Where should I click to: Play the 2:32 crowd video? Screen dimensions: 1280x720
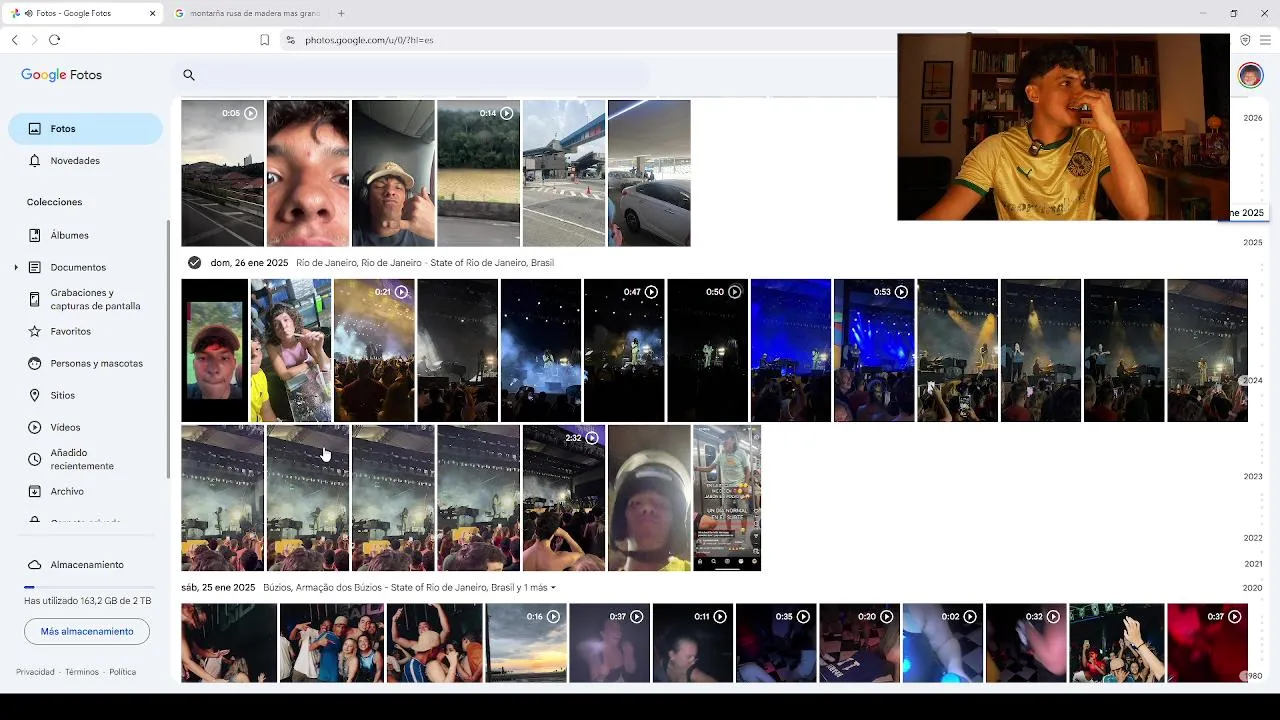pyautogui.click(x=564, y=498)
